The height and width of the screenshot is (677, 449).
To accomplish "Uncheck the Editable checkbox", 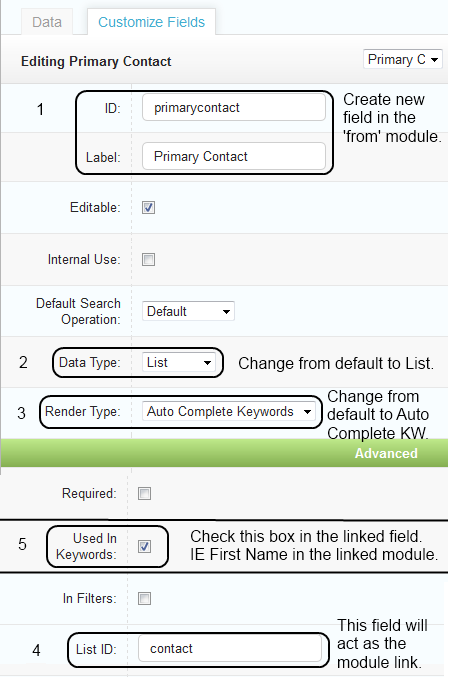I will pos(149,208).
